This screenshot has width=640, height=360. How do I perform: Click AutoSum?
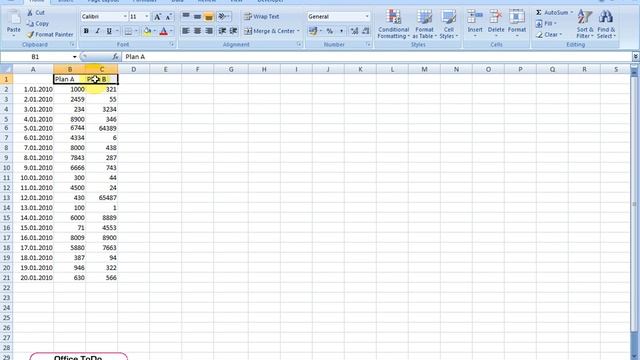tap(552, 13)
